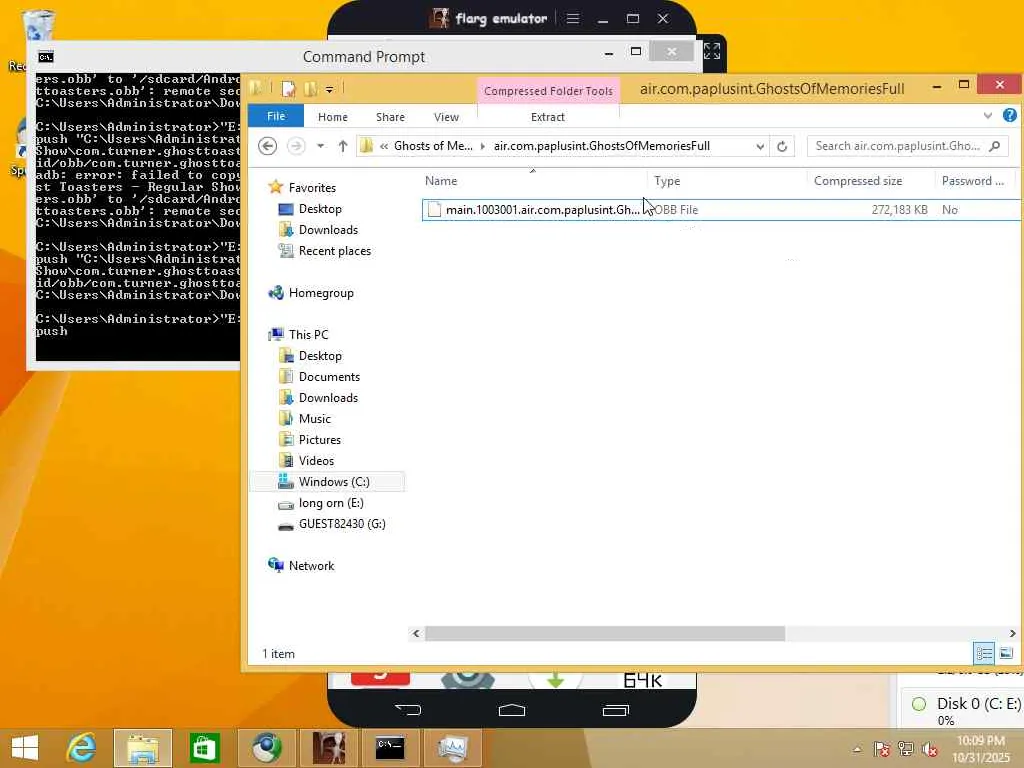The width and height of the screenshot is (1024, 768).
Task: Open the Quick Access Toolbar customize dropdown
Action: [330, 89]
